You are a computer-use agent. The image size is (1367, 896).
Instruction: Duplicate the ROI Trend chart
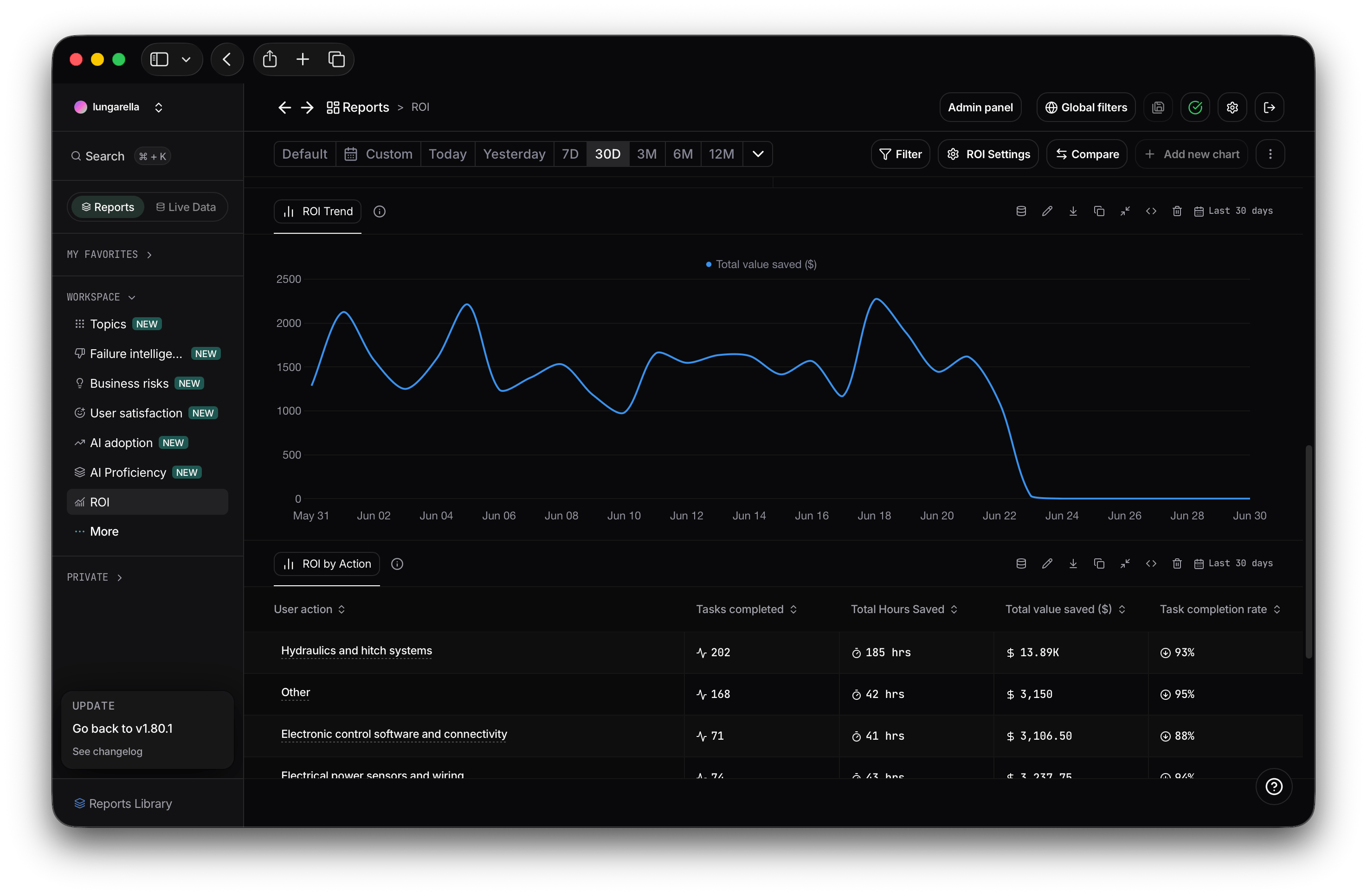[x=1099, y=211]
